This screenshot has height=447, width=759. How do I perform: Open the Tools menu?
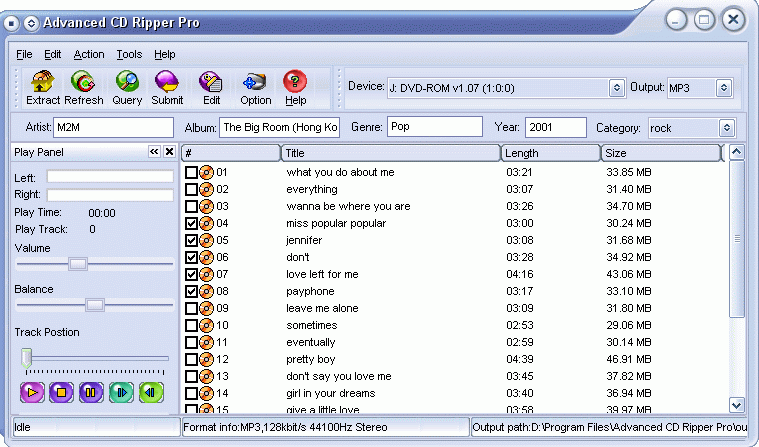click(x=129, y=54)
